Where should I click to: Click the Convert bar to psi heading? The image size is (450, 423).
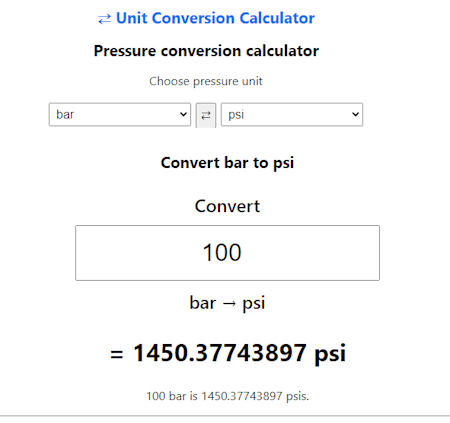click(227, 163)
